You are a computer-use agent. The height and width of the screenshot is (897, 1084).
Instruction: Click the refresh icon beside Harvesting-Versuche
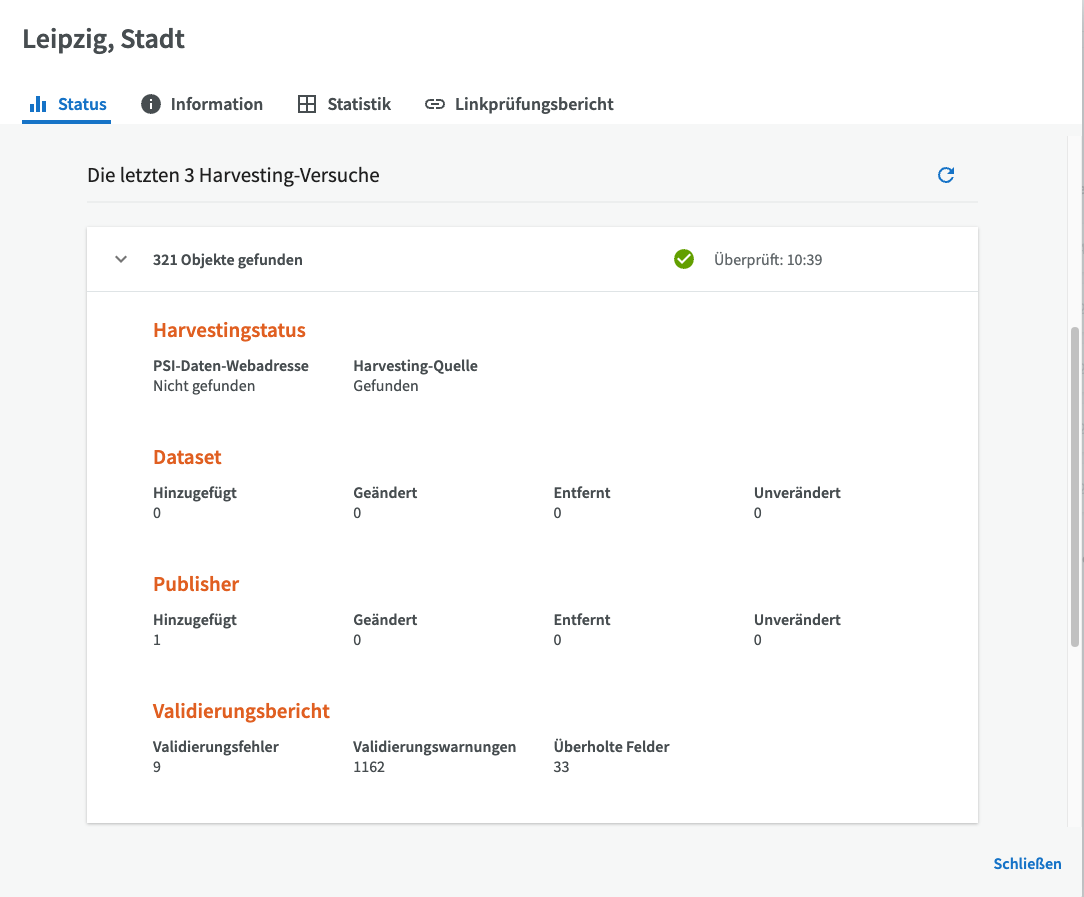tap(946, 175)
